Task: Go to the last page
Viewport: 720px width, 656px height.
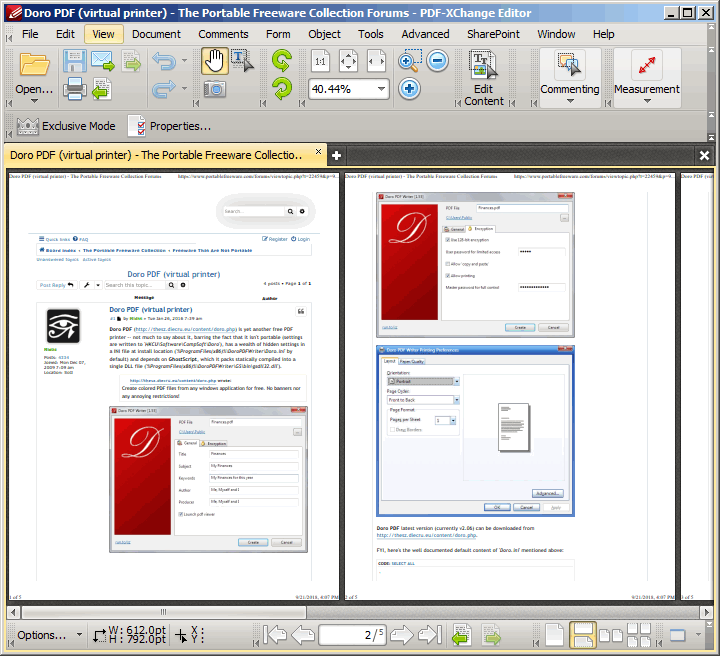Action: click(430, 635)
